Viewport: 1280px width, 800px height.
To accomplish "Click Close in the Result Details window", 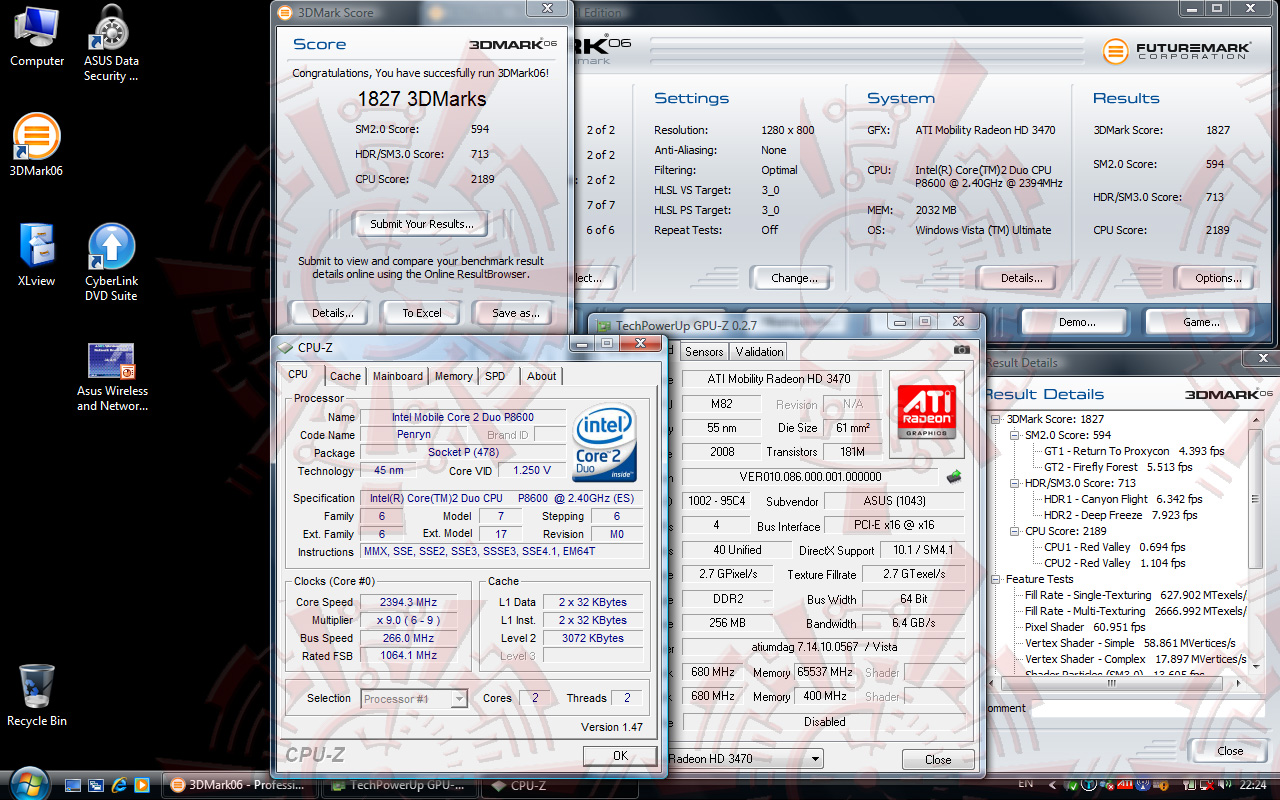I will tap(1230, 751).
